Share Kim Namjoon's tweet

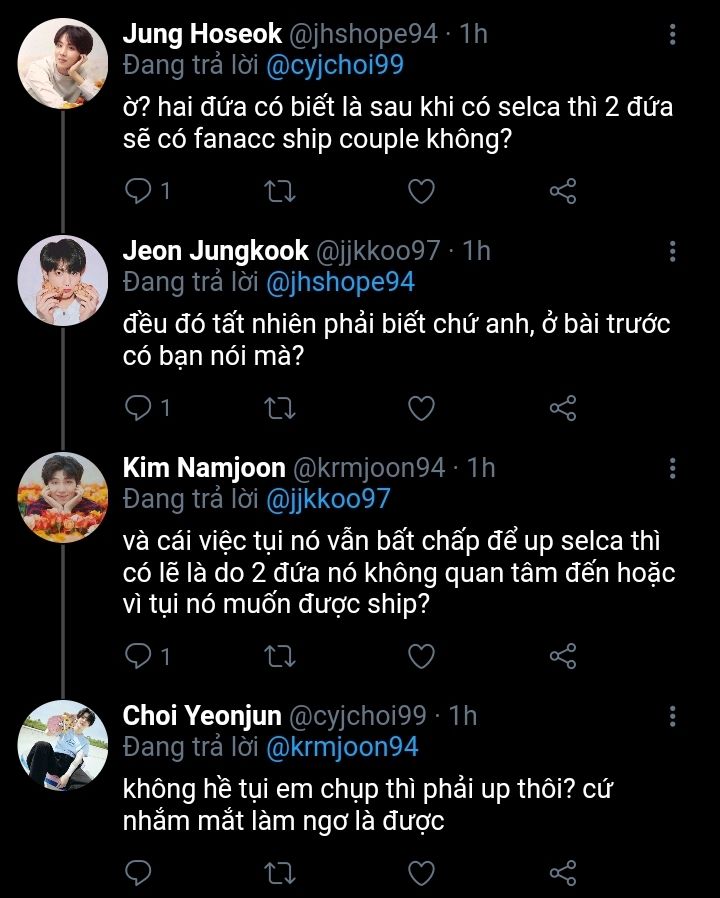[564, 655]
